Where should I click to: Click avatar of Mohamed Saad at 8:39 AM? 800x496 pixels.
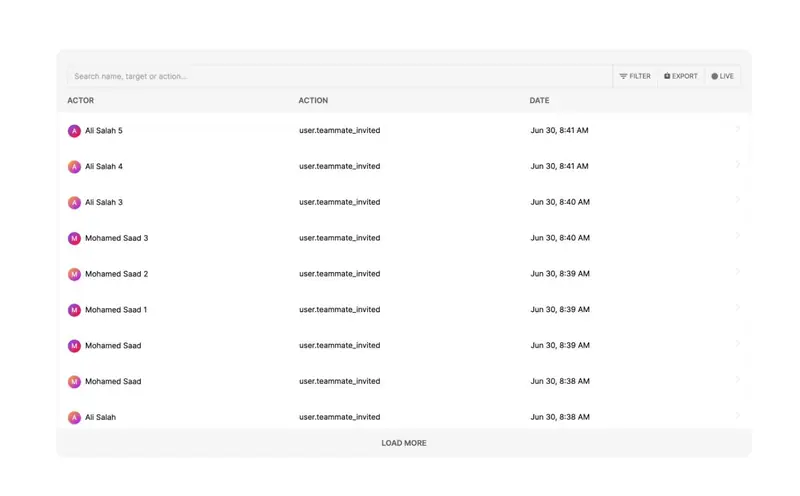[x=74, y=346]
